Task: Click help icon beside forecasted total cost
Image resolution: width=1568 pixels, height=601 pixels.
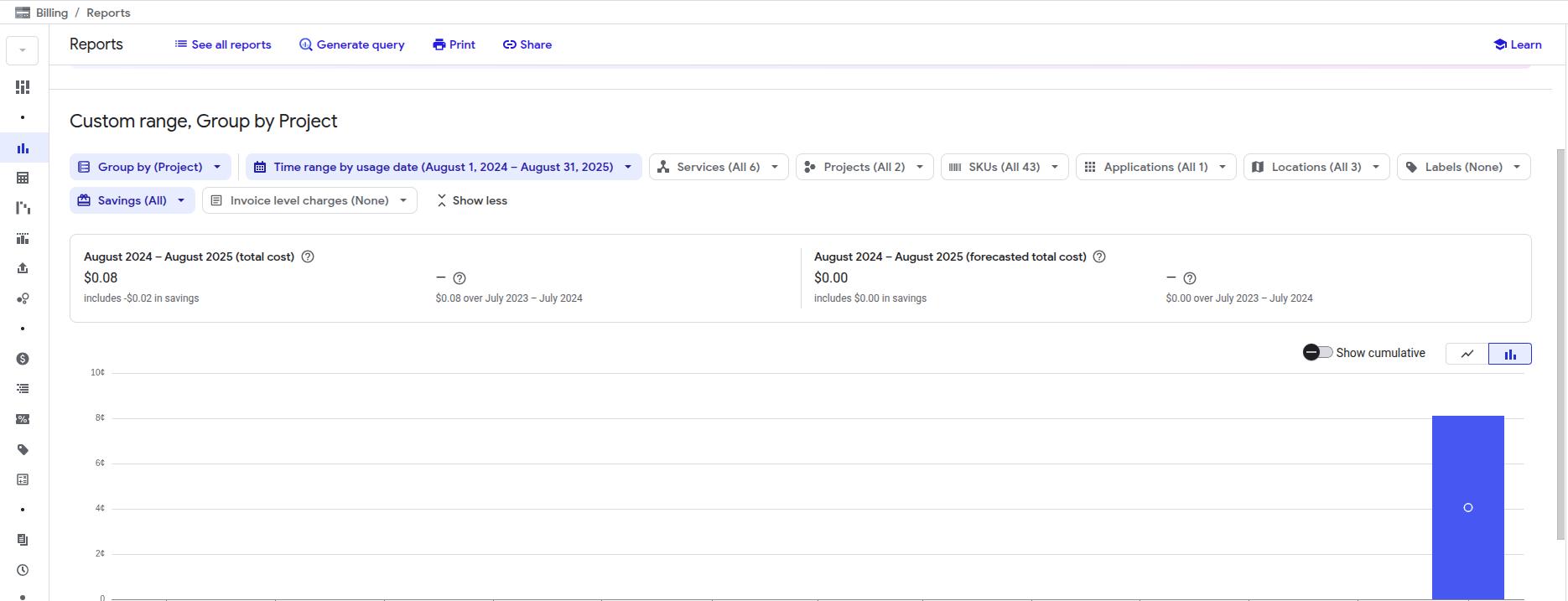Action: 1099,257
